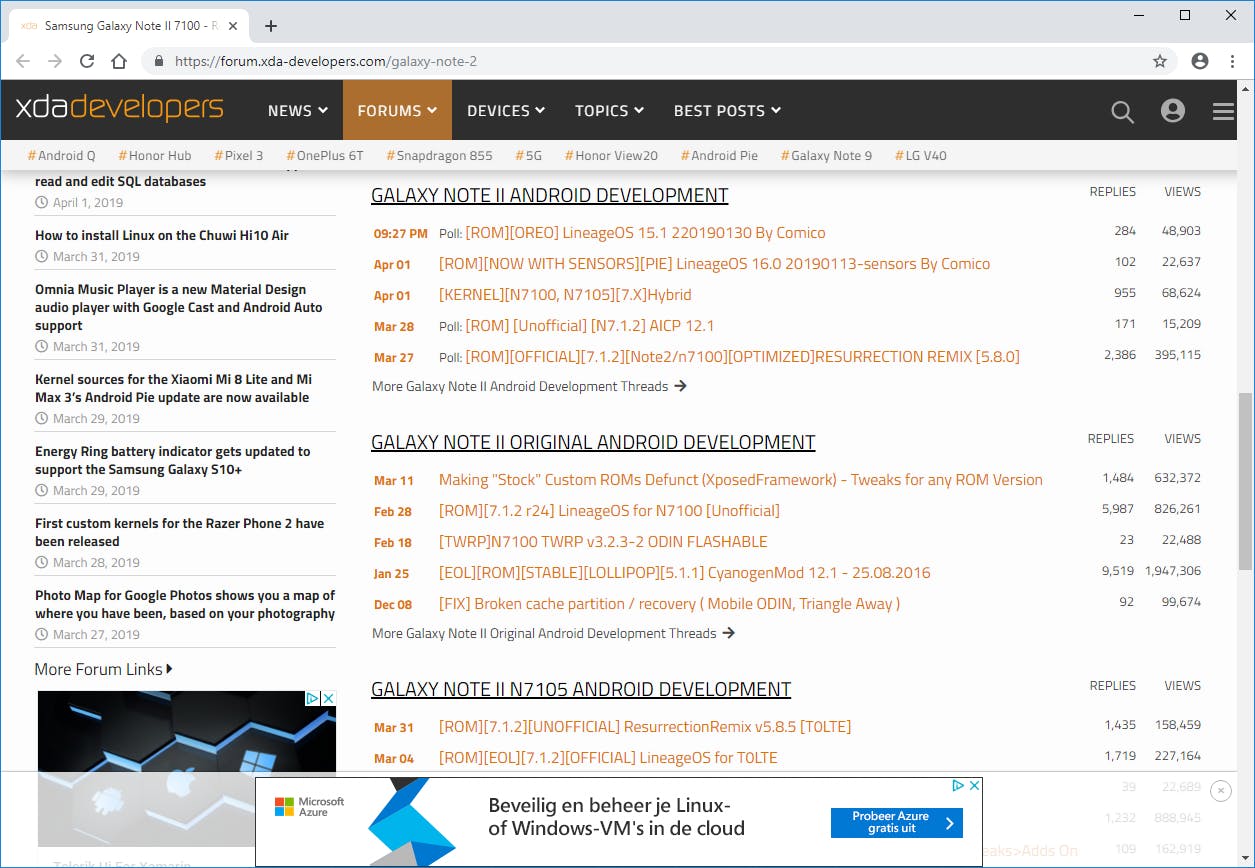
Task: Dismiss the sticky banner circle close button
Action: 1220,791
